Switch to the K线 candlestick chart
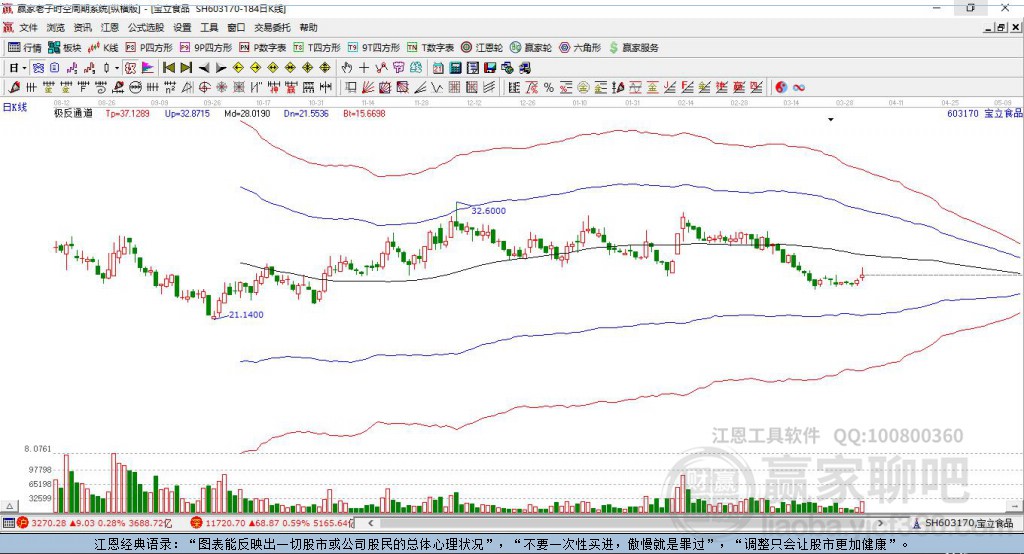Viewport: 1024px width, 554px height. click(103, 48)
